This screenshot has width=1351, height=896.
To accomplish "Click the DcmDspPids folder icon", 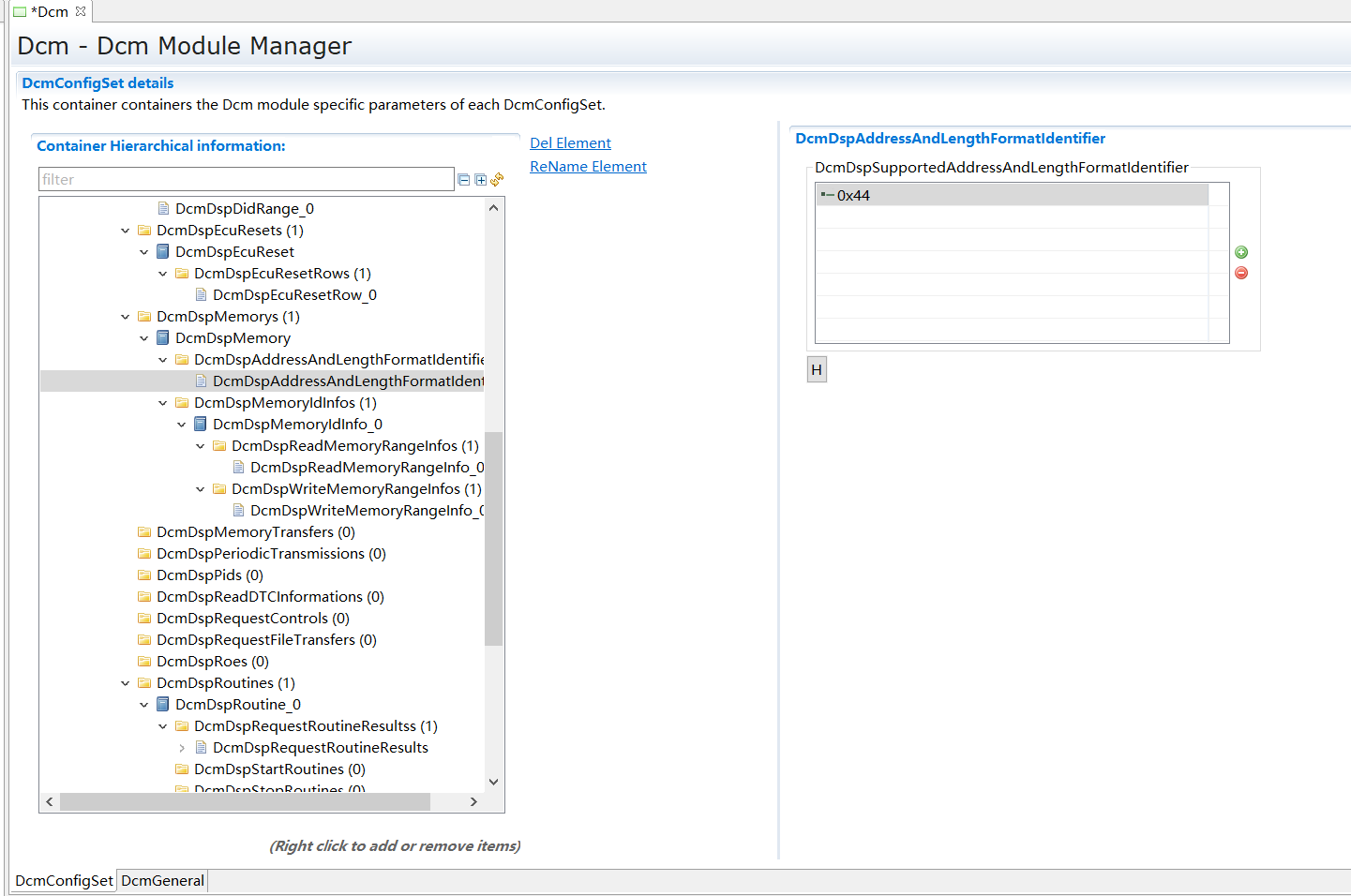I will (144, 575).
